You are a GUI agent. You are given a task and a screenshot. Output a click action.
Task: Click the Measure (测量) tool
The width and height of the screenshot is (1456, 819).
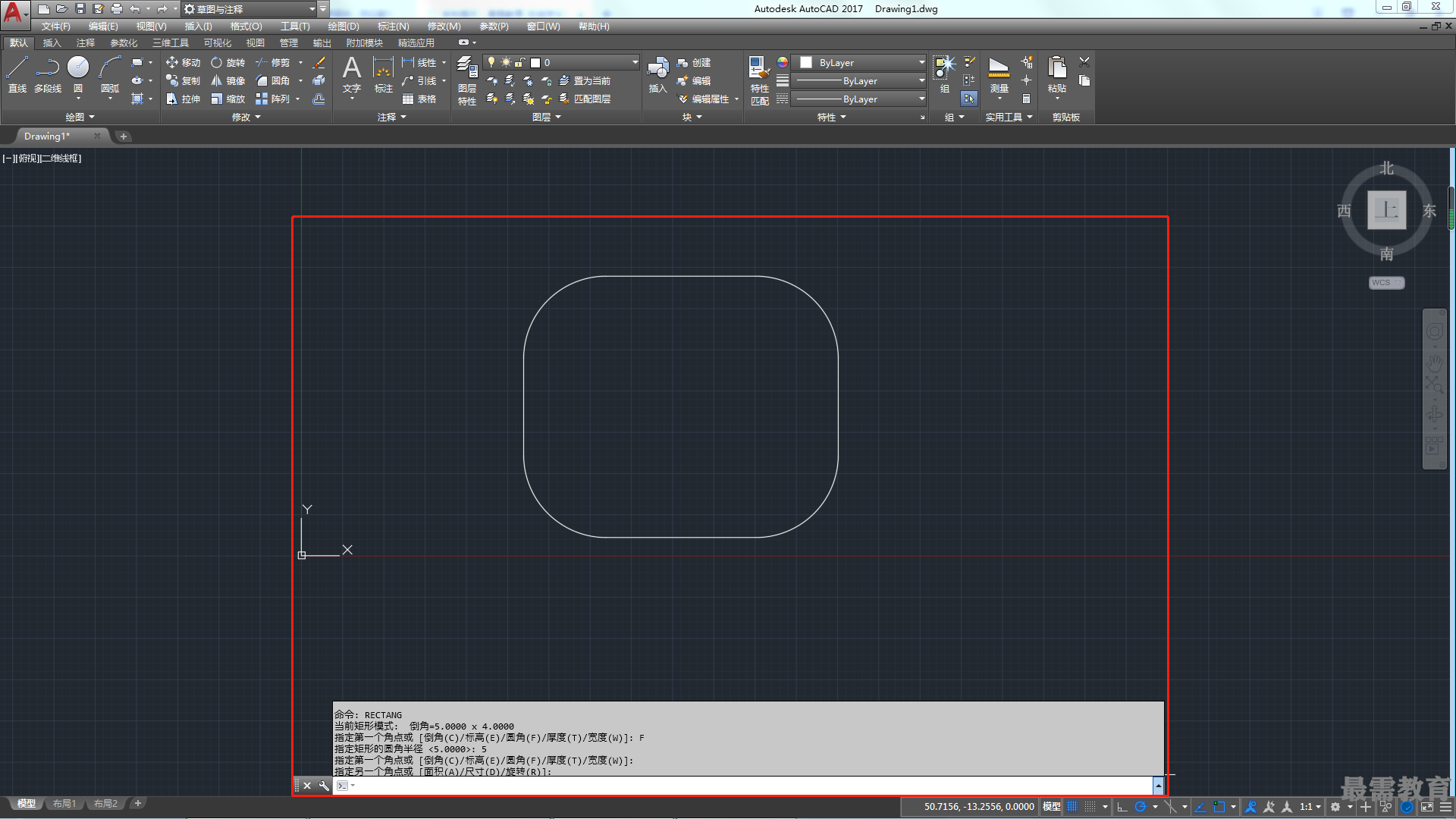pyautogui.click(x=999, y=74)
